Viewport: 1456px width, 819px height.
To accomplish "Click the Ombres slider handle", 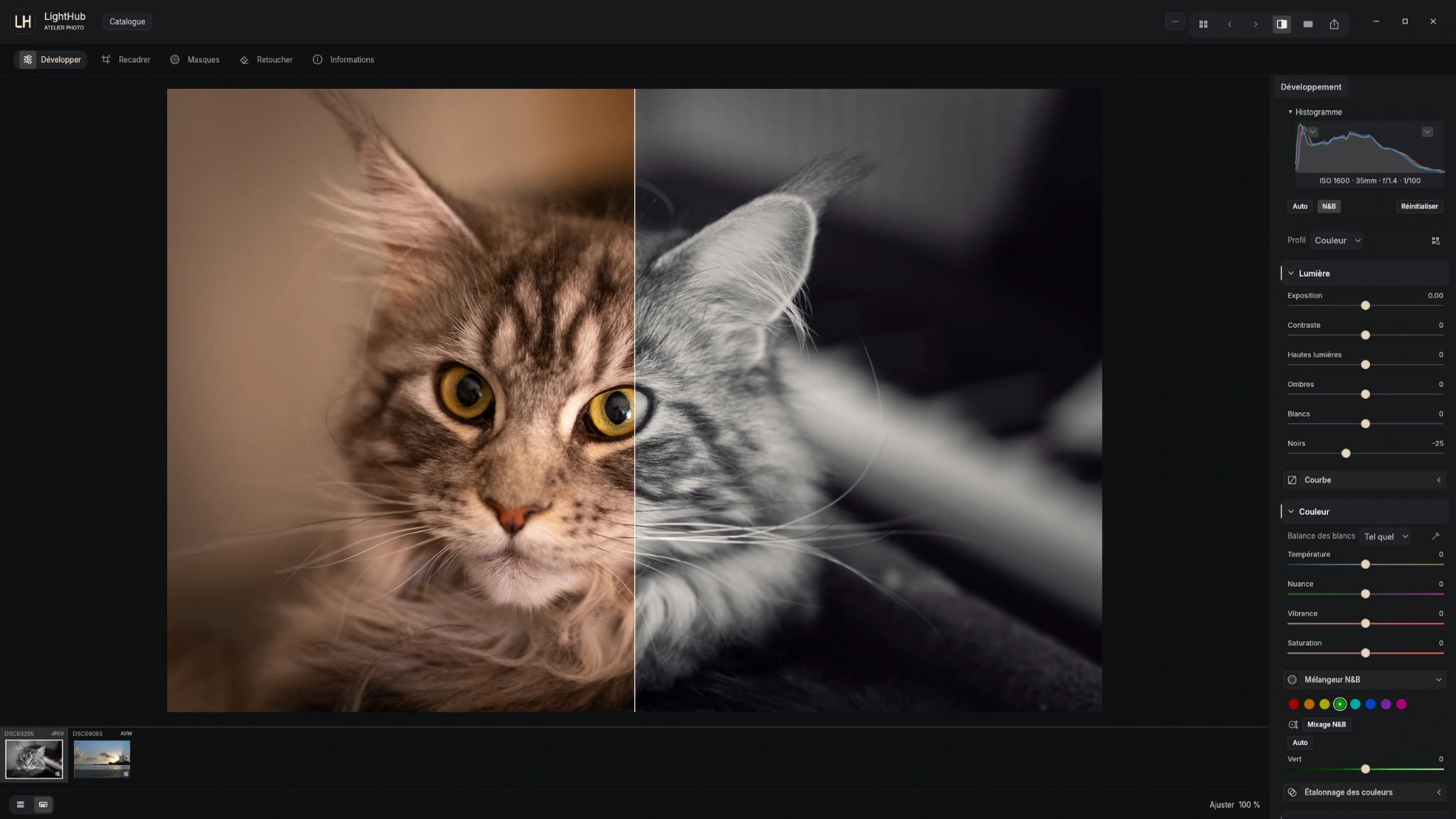I will [x=1365, y=395].
